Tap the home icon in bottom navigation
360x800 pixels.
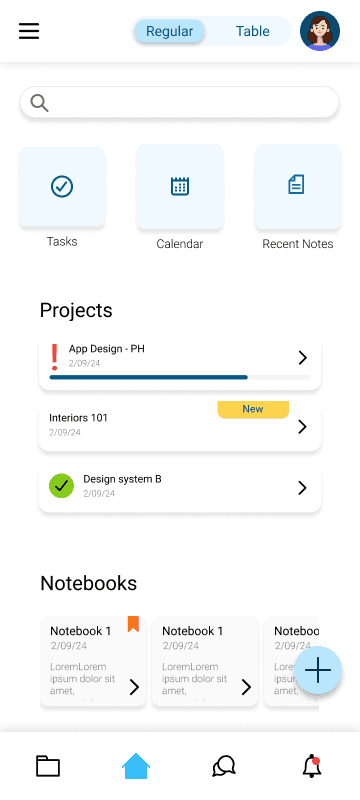(136, 766)
